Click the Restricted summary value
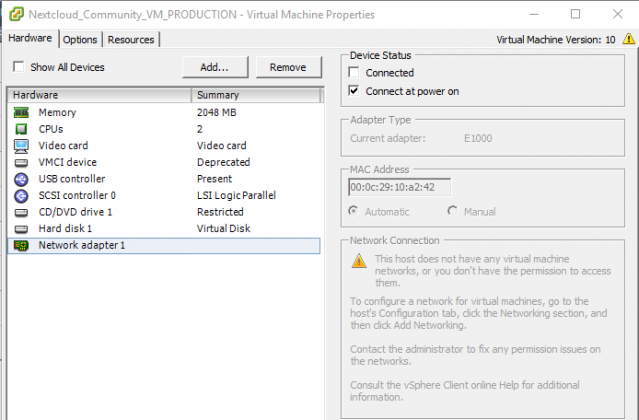Screen dimensions: 639x420 pyautogui.click(x=220, y=212)
